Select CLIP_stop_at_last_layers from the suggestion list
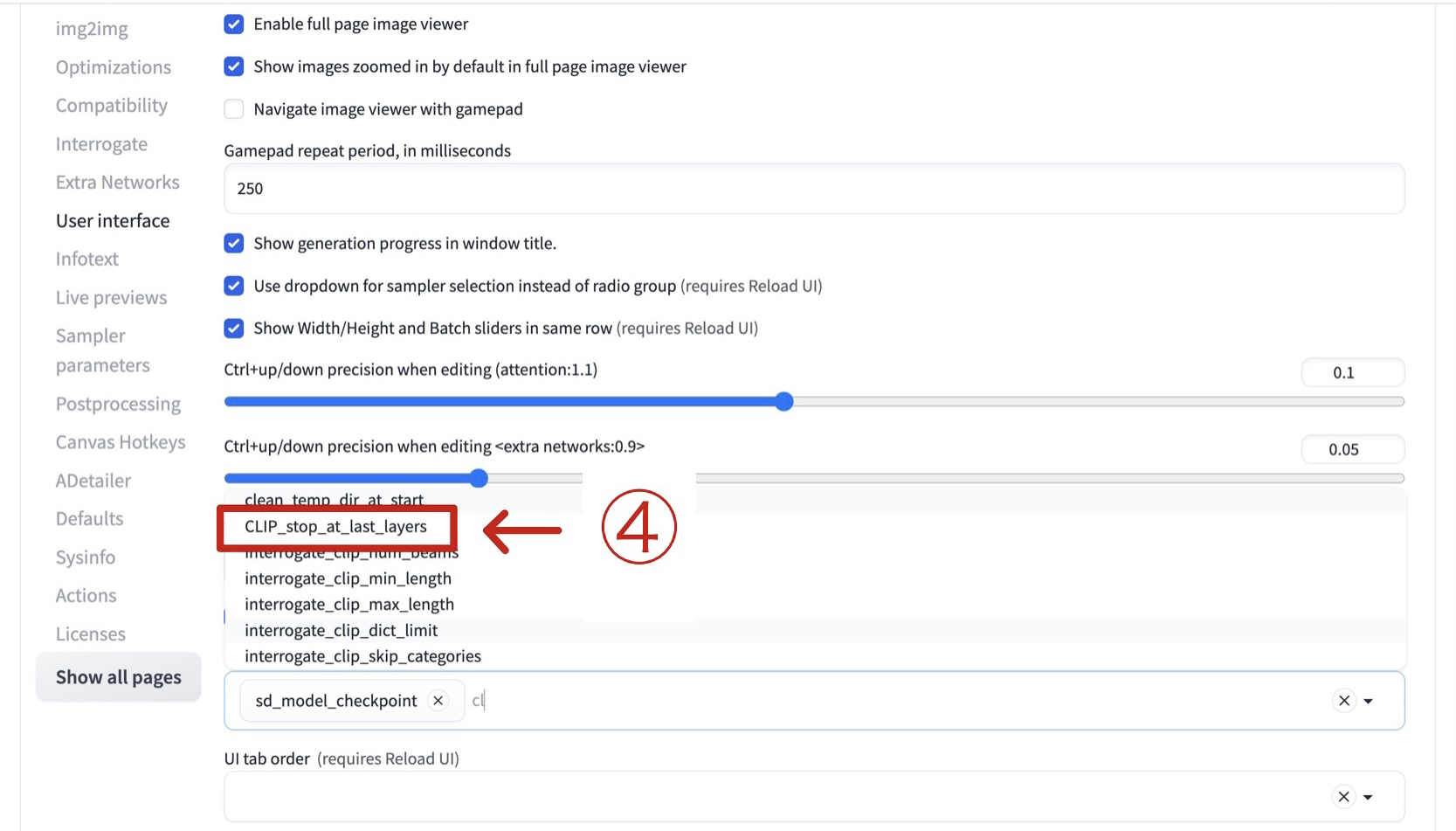Image resolution: width=1456 pixels, height=831 pixels. coord(335,527)
